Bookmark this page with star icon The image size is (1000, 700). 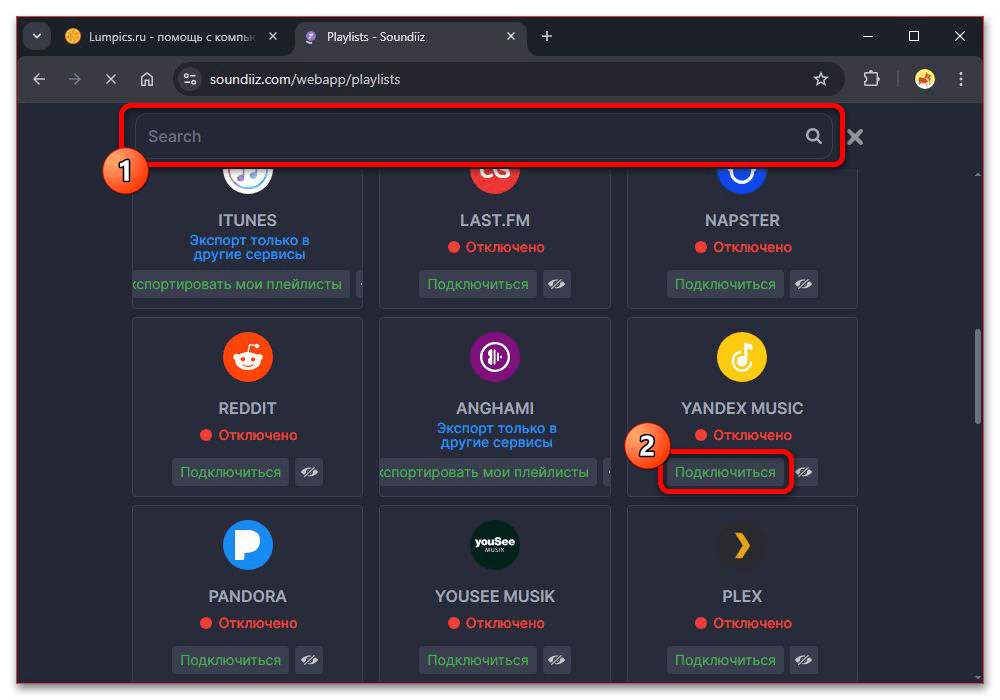[820, 79]
